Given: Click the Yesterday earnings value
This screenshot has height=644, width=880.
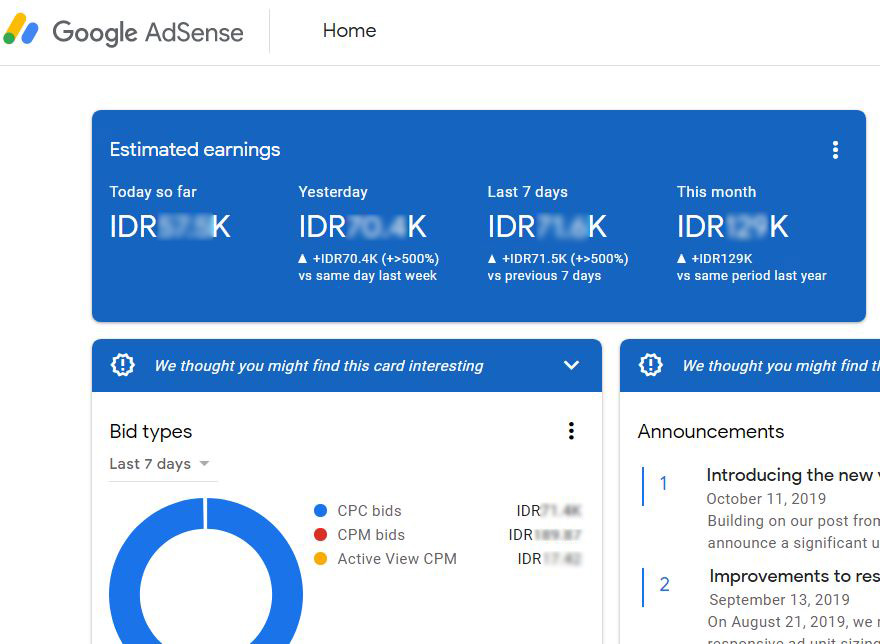Looking at the screenshot, I should coord(363,227).
